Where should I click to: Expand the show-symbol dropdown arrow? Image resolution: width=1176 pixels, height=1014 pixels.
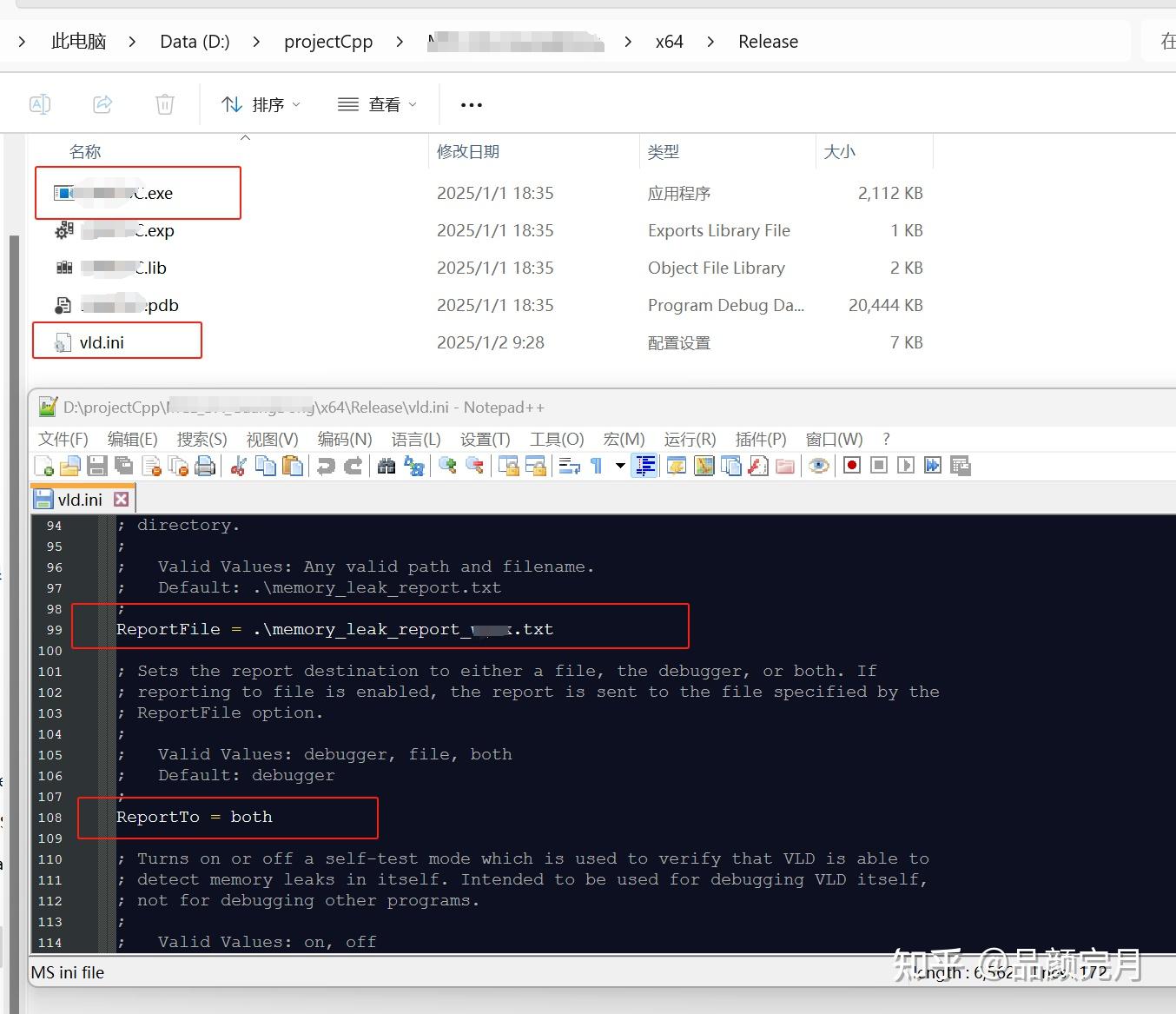[x=619, y=466]
